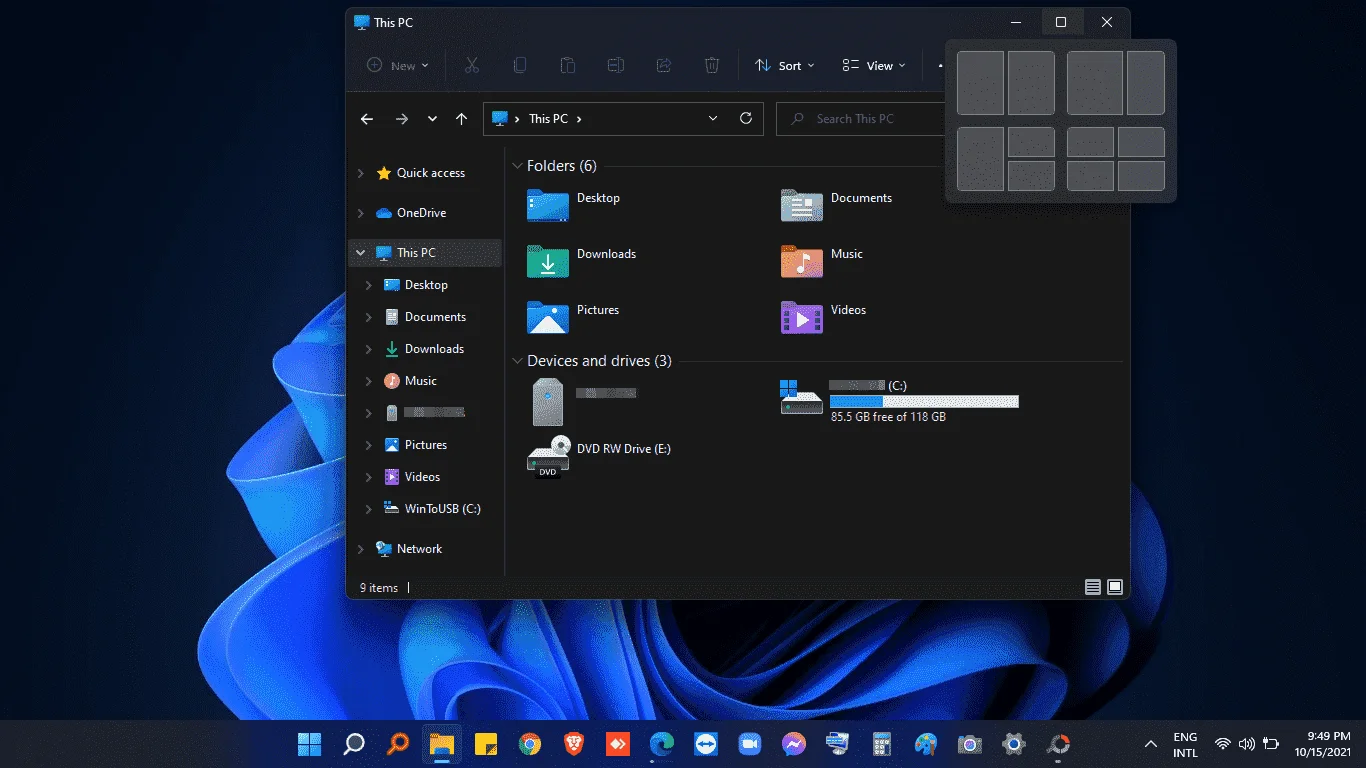1366x768 pixels.
Task: Refresh the This PC view
Action: tap(746, 118)
